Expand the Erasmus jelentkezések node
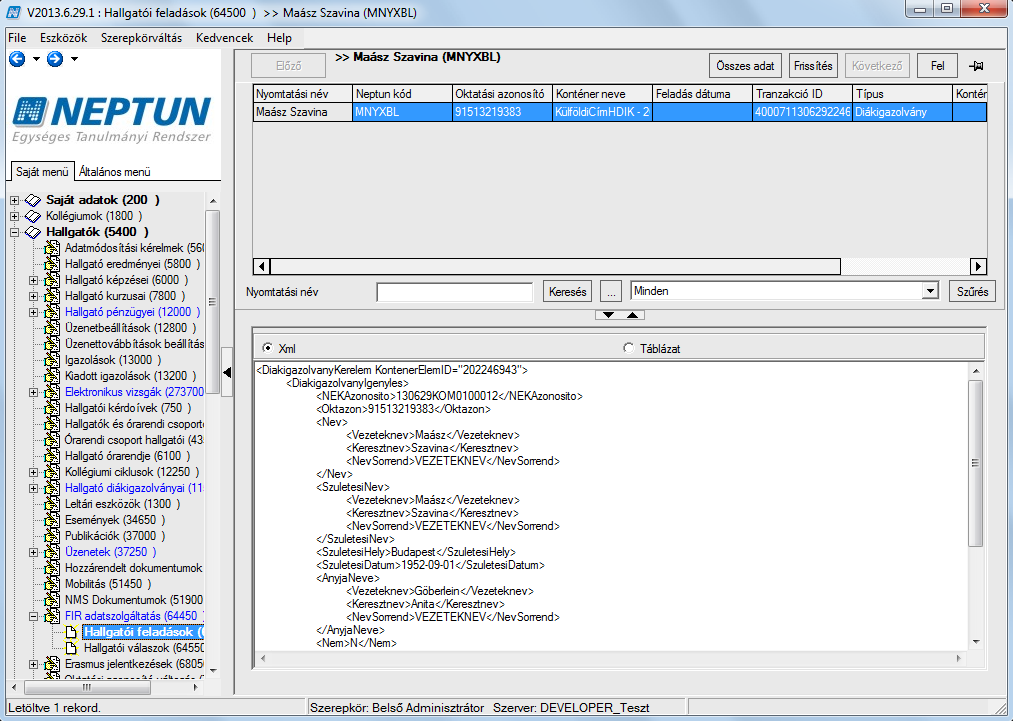 tap(34, 664)
